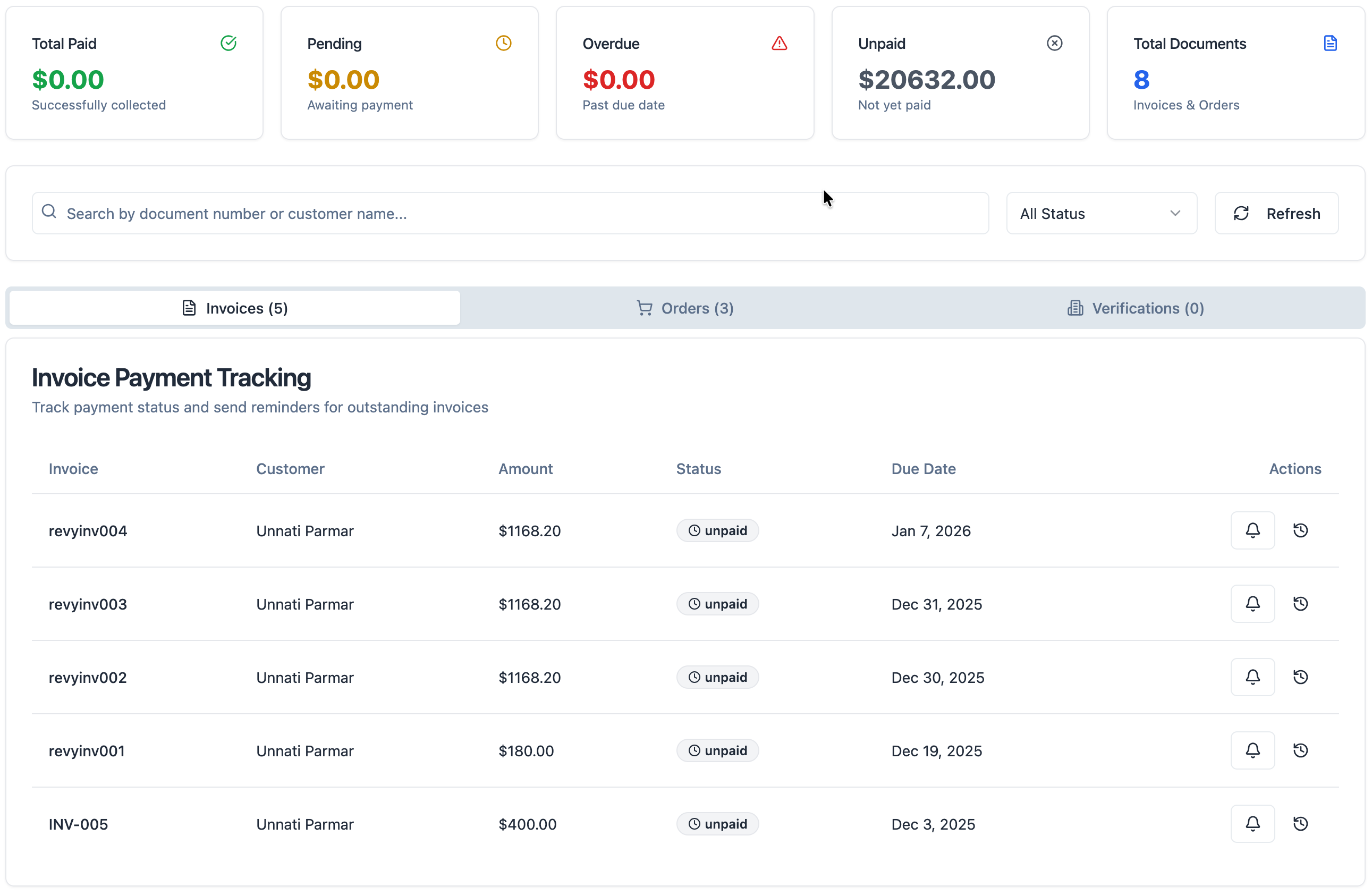1372x895 pixels.
Task: View history icon for INV-005
Action: [x=1300, y=823]
